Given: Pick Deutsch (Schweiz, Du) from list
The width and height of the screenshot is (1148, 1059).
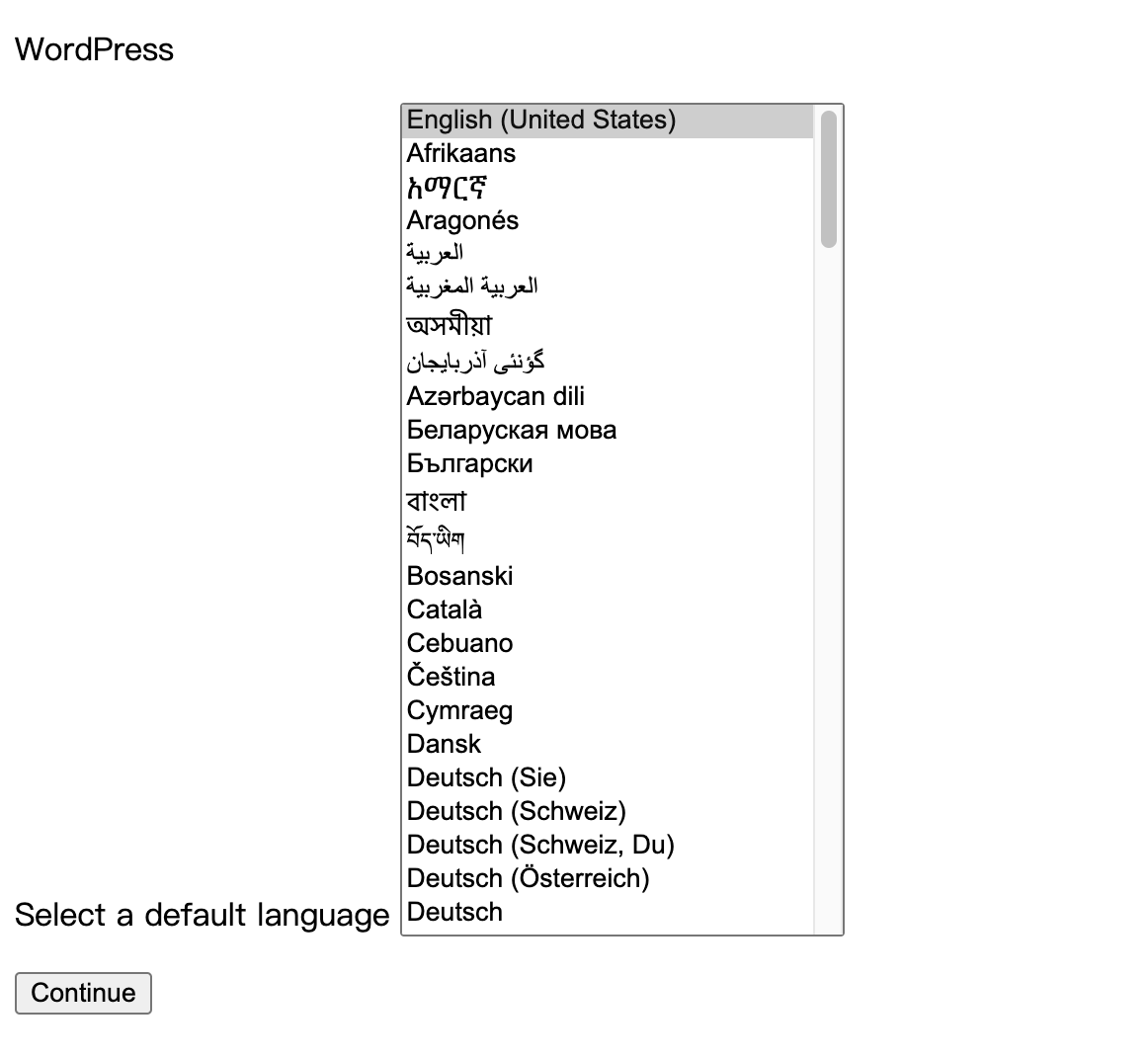Looking at the screenshot, I should 541,845.
